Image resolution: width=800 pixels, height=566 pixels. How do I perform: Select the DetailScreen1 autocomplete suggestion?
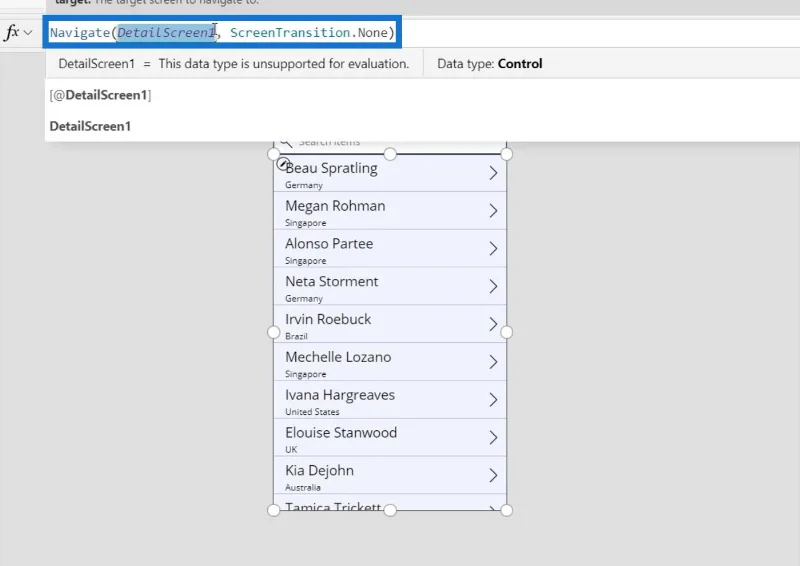click(90, 126)
